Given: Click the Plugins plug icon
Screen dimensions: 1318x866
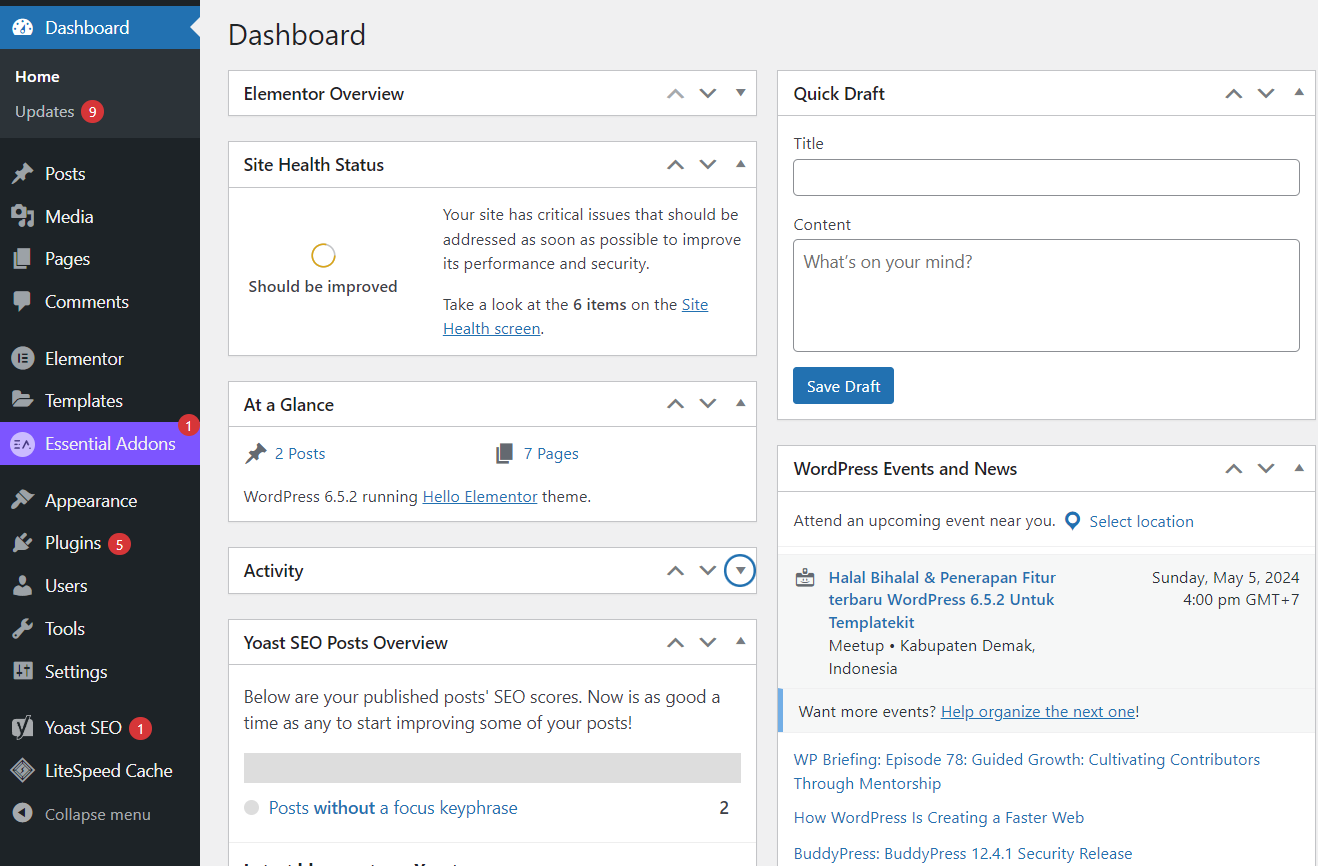Looking at the screenshot, I should [22, 543].
